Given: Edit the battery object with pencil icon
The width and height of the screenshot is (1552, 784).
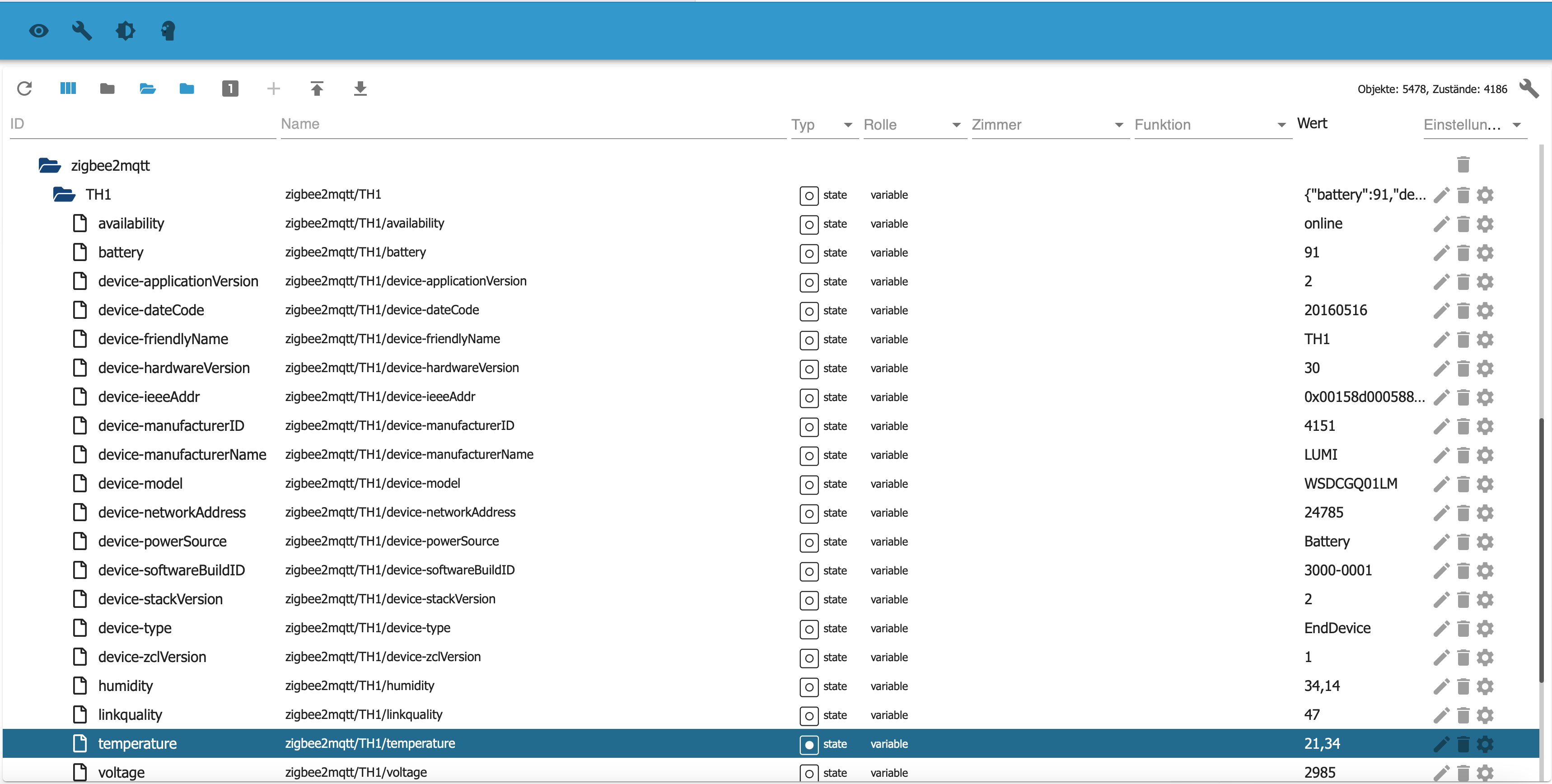Looking at the screenshot, I should pyautogui.click(x=1440, y=252).
